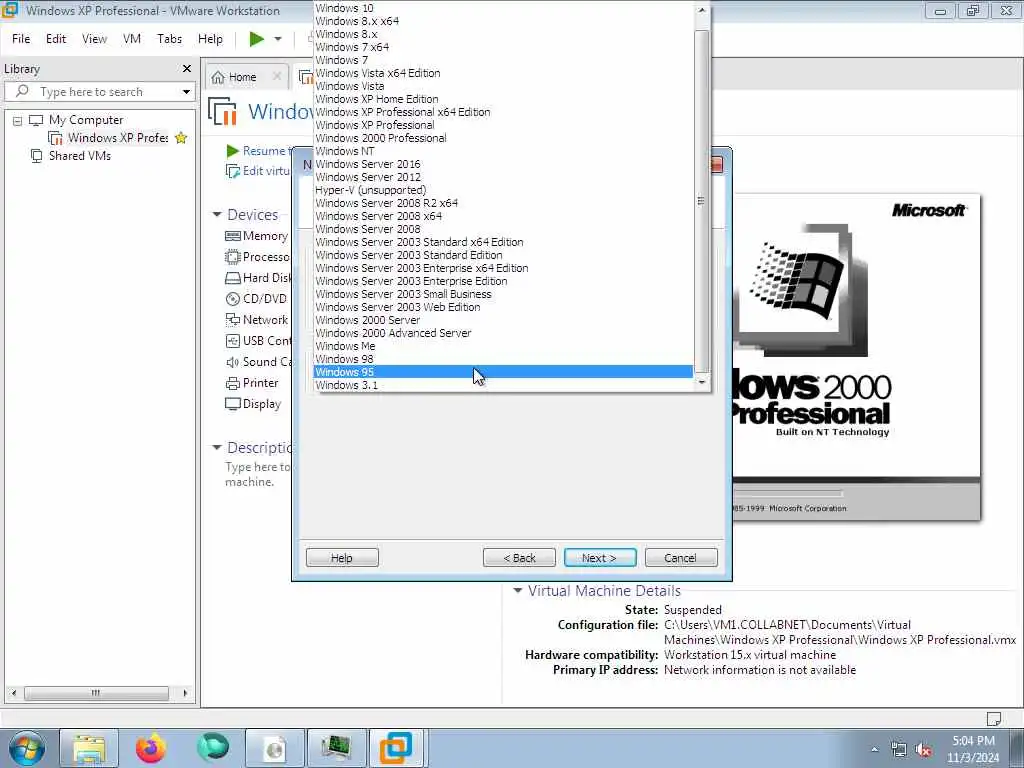The width and height of the screenshot is (1024, 768).
Task: Click the Windows XP Professional VM icon in Library
Action: click(56, 138)
